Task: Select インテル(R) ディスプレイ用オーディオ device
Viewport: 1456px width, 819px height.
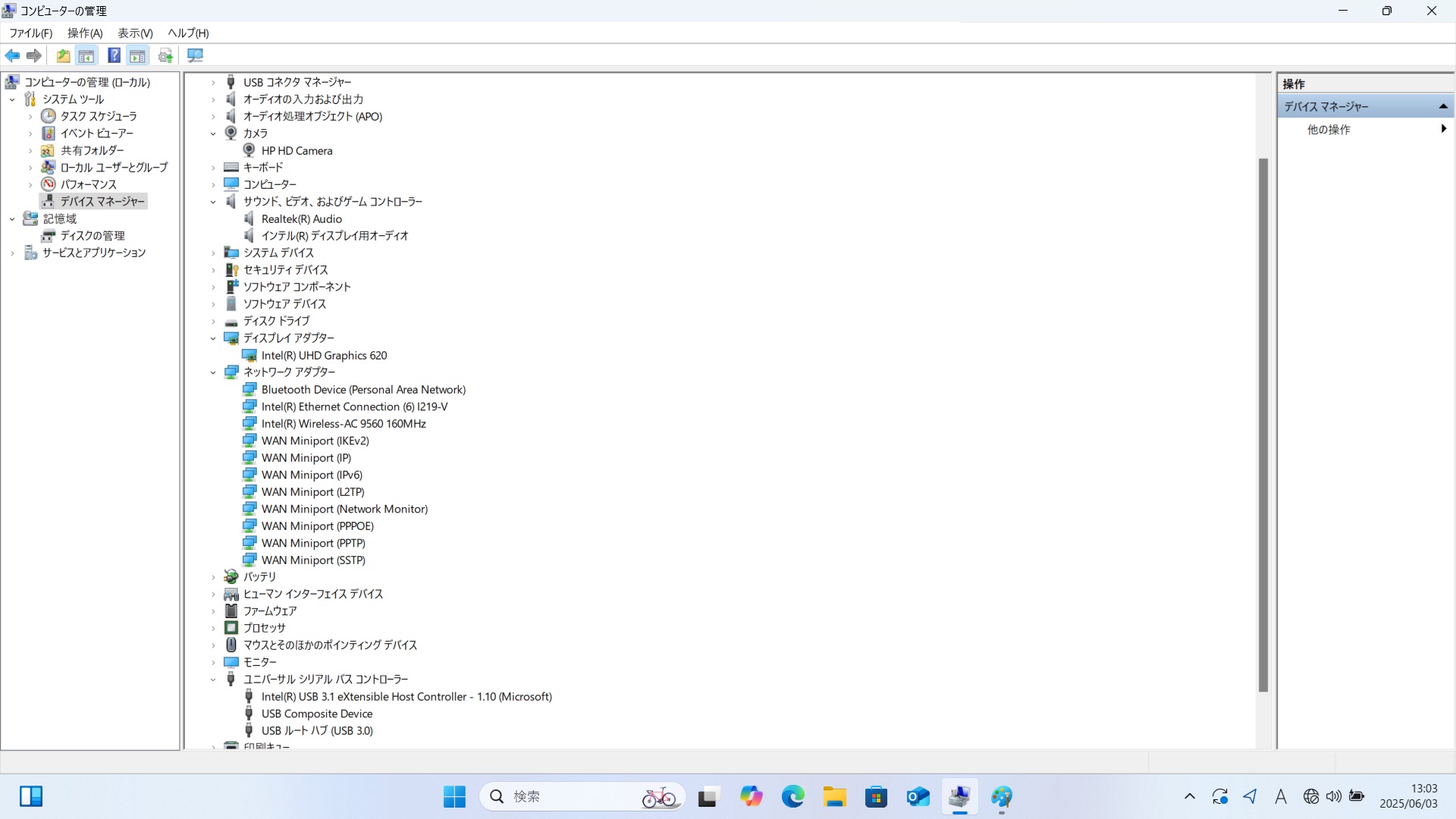Action: click(334, 236)
